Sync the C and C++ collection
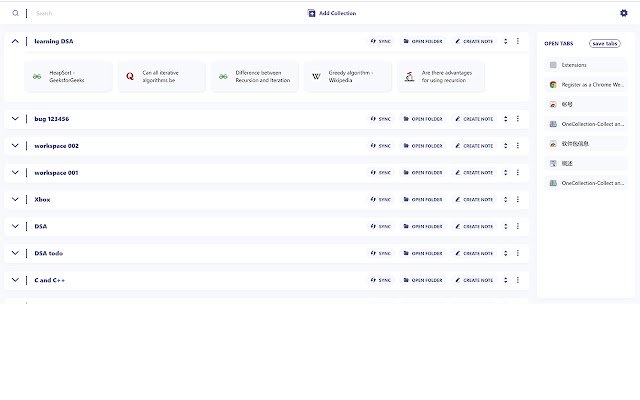The height and width of the screenshot is (400, 640). 380,280
